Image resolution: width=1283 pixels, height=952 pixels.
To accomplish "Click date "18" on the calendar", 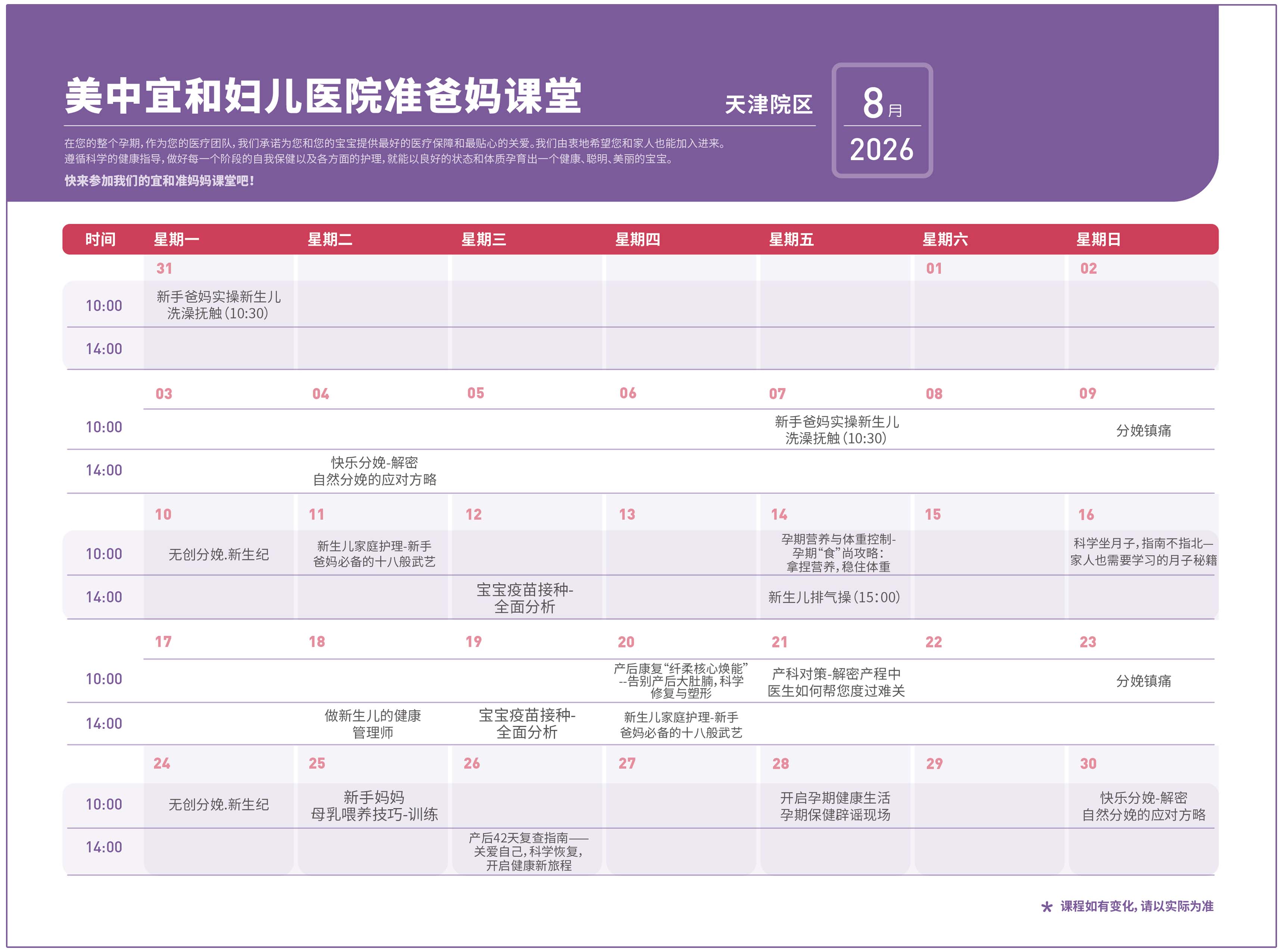I will click(317, 642).
